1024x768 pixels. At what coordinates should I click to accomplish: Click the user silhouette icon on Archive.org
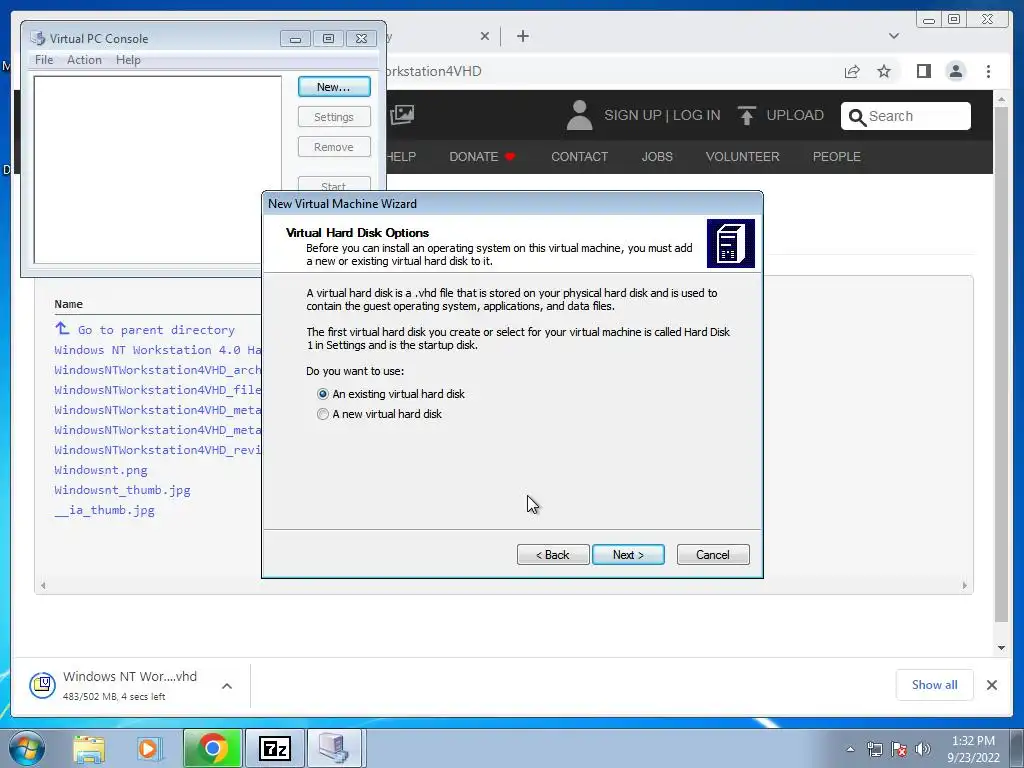pyautogui.click(x=579, y=116)
